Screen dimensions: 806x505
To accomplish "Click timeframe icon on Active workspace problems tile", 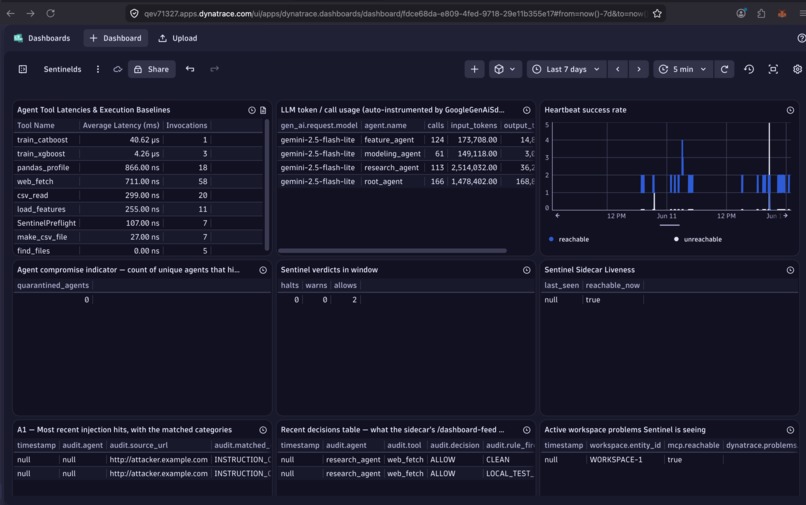I will [790, 430].
